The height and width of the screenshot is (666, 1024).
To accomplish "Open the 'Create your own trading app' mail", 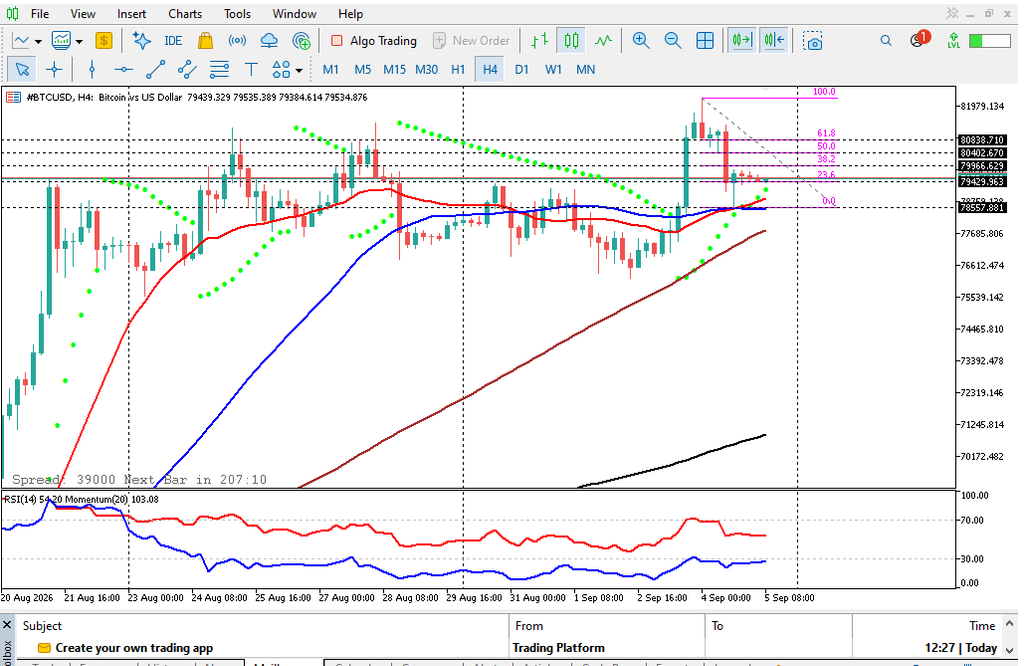I will tap(134, 648).
